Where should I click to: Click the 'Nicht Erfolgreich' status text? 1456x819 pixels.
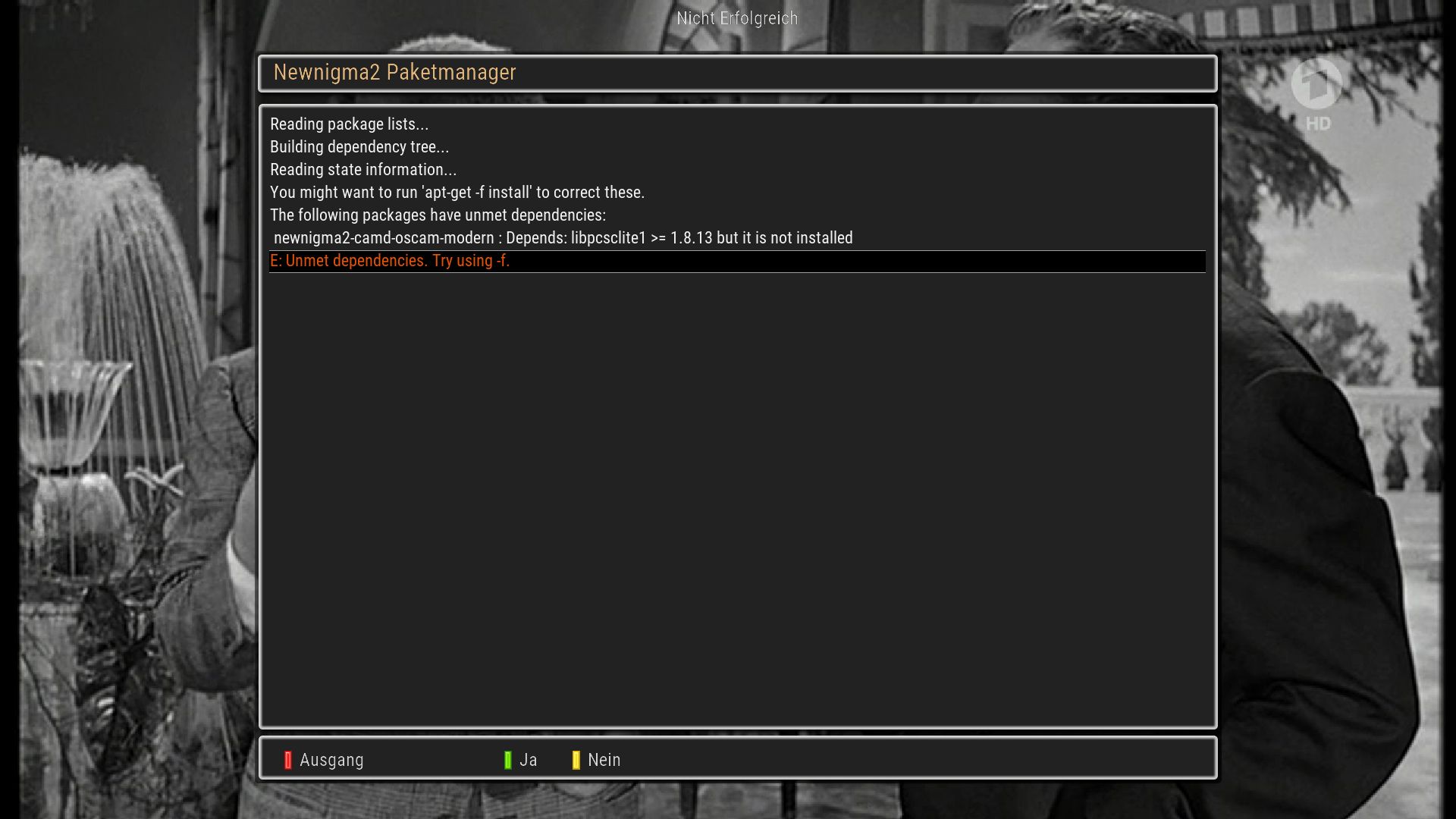737,18
